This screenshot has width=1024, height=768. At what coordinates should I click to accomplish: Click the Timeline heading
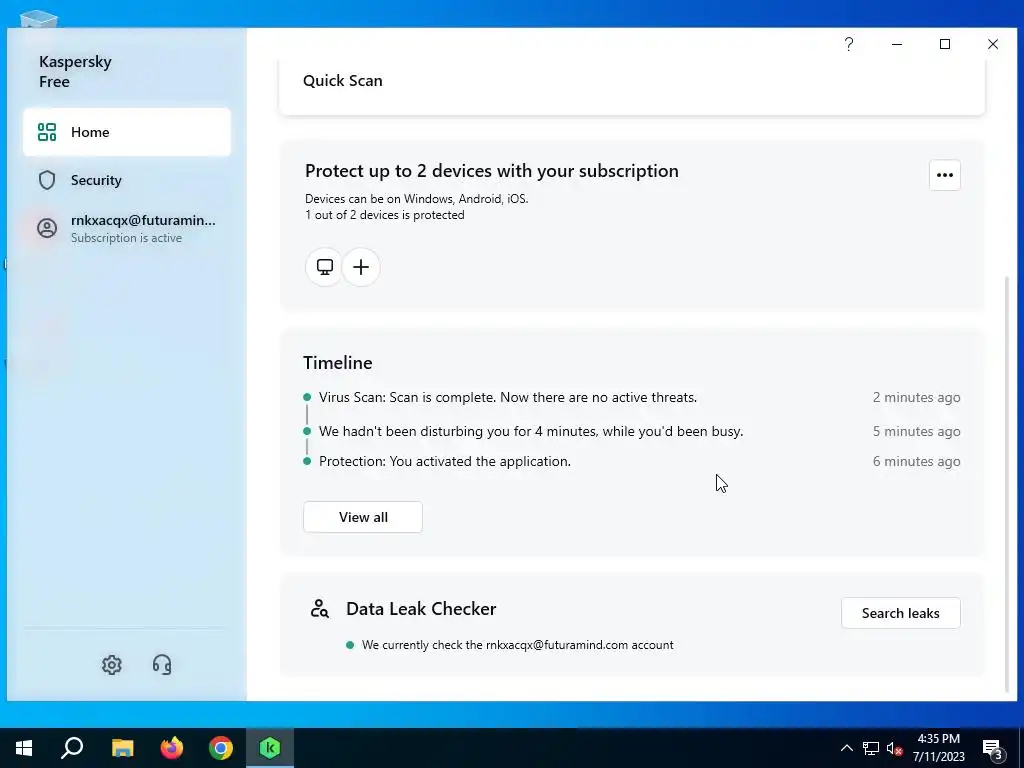pyautogui.click(x=338, y=362)
